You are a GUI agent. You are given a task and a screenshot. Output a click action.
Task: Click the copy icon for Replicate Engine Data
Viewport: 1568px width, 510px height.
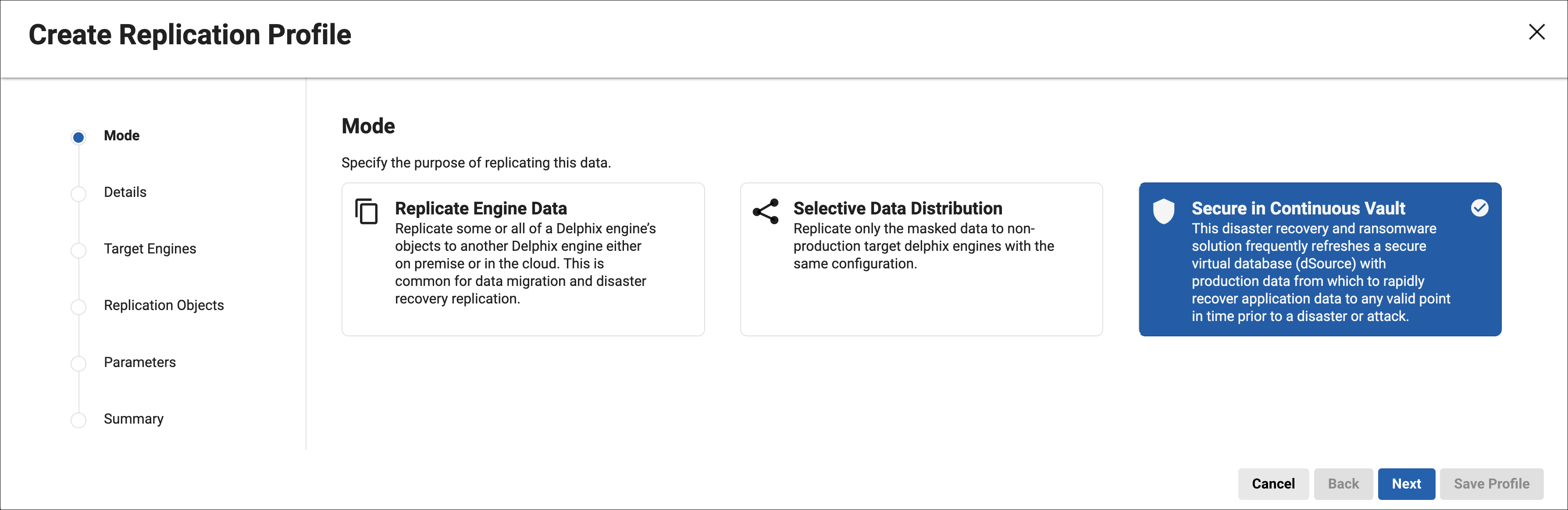point(367,212)
